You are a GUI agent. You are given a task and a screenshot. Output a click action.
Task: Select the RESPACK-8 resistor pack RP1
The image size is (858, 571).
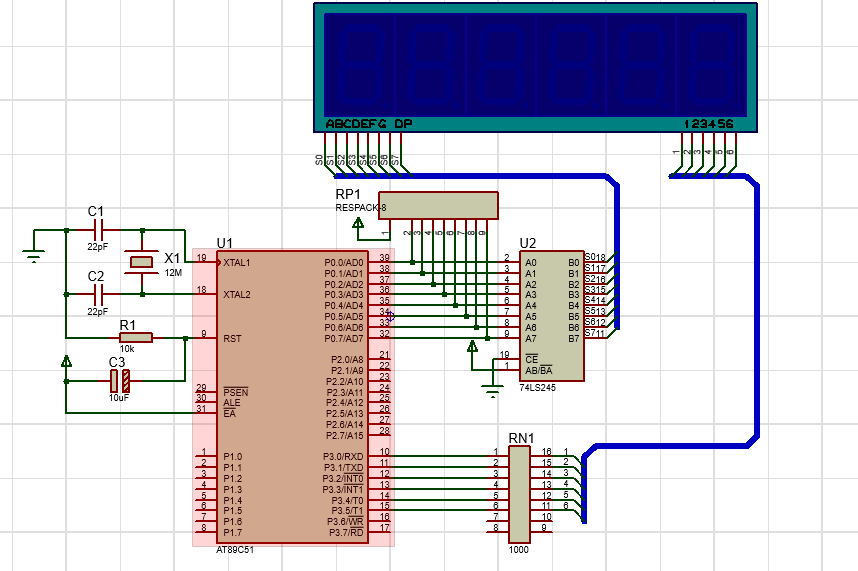(438, 205)
